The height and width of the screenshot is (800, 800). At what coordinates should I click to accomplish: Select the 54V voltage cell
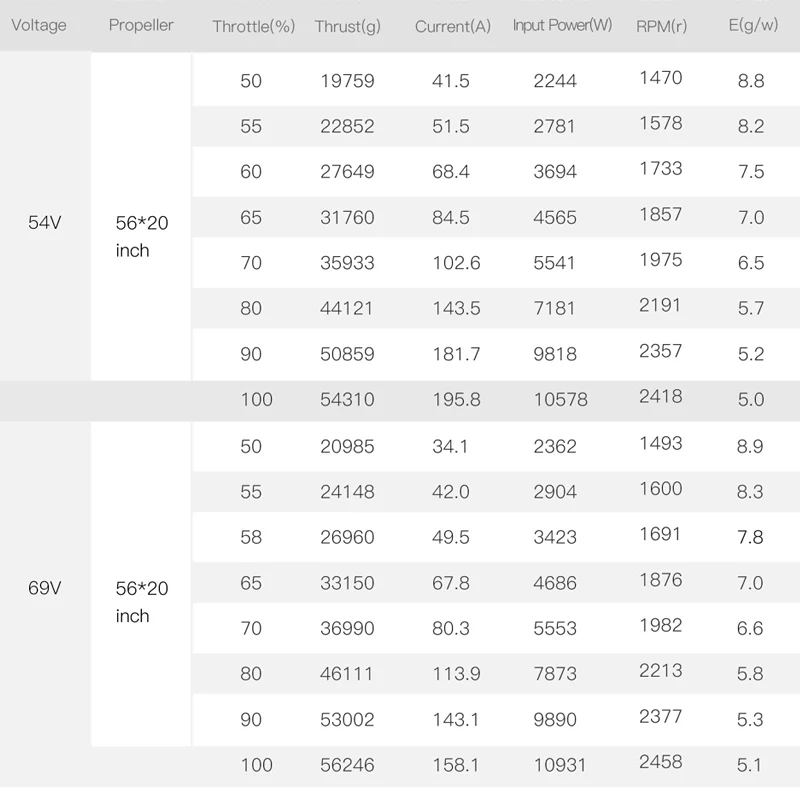(44, 223)
